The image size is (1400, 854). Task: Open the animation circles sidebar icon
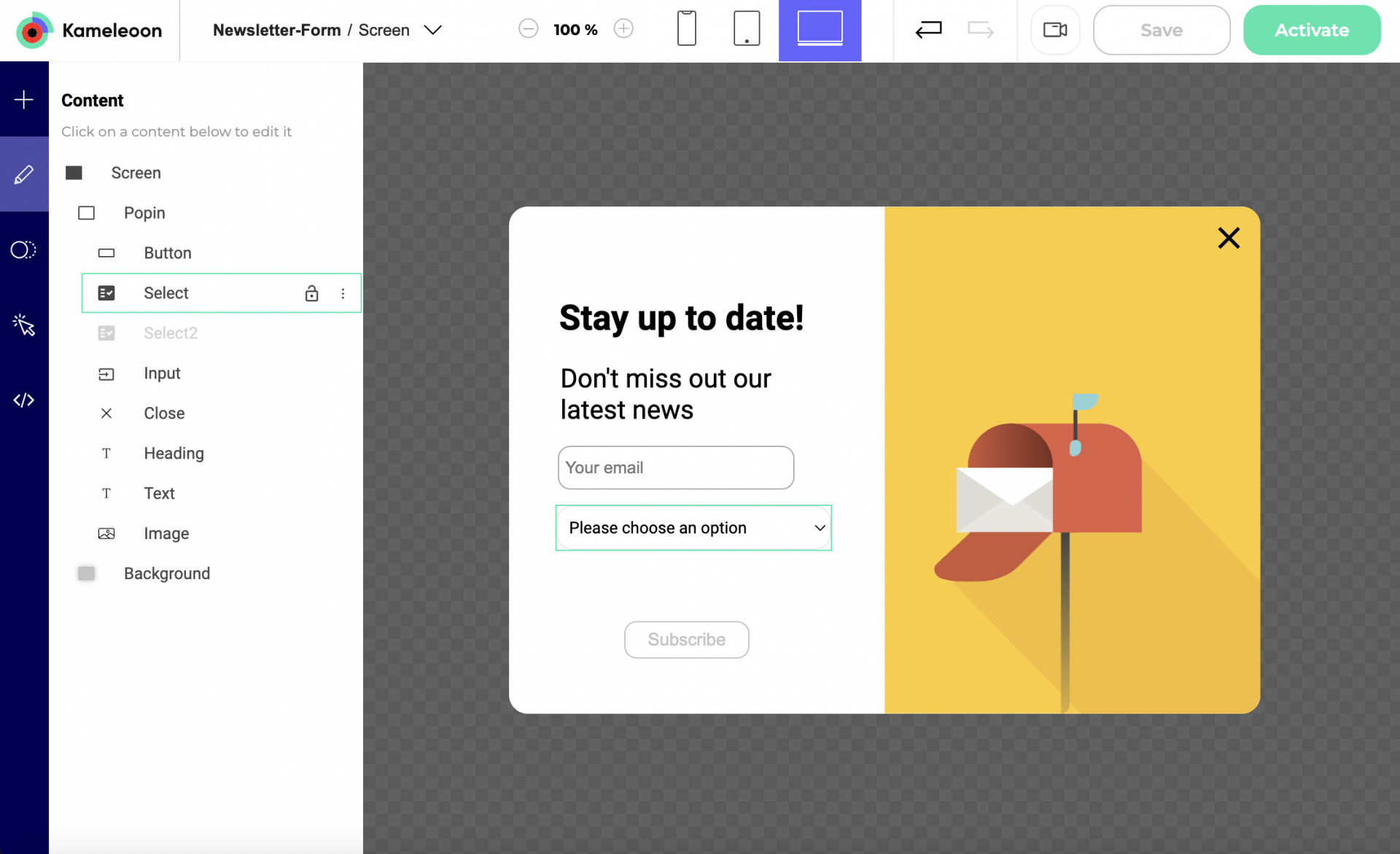pos(24,250)
